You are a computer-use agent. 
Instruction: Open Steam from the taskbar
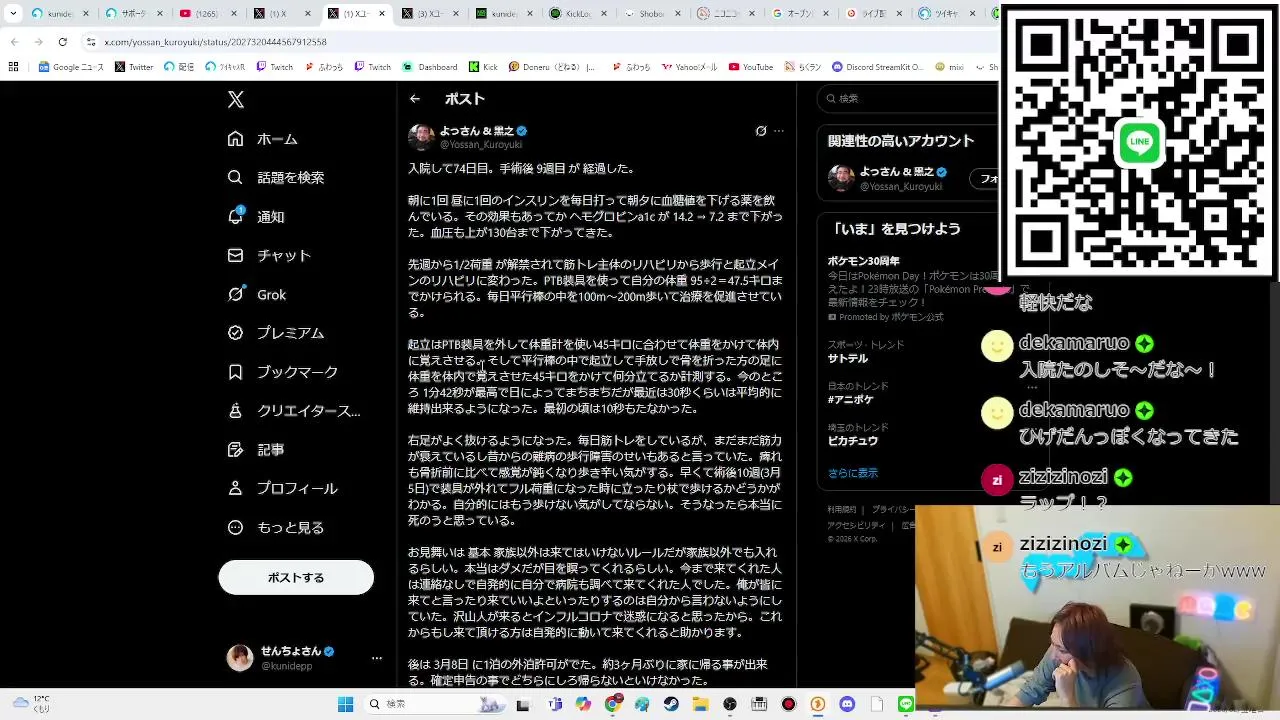click(x=671, y=704)
